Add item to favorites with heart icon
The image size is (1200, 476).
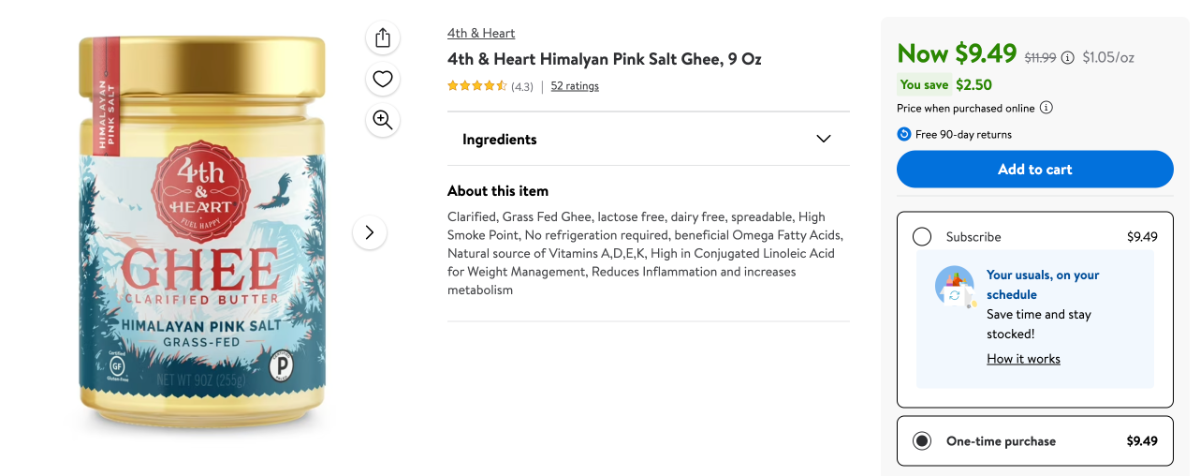(x=382, y=79)
